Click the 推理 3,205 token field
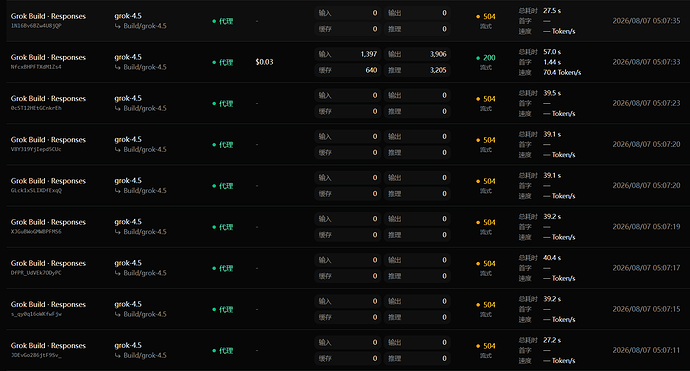The image size is (690, 371). click(x=417, y=70)
